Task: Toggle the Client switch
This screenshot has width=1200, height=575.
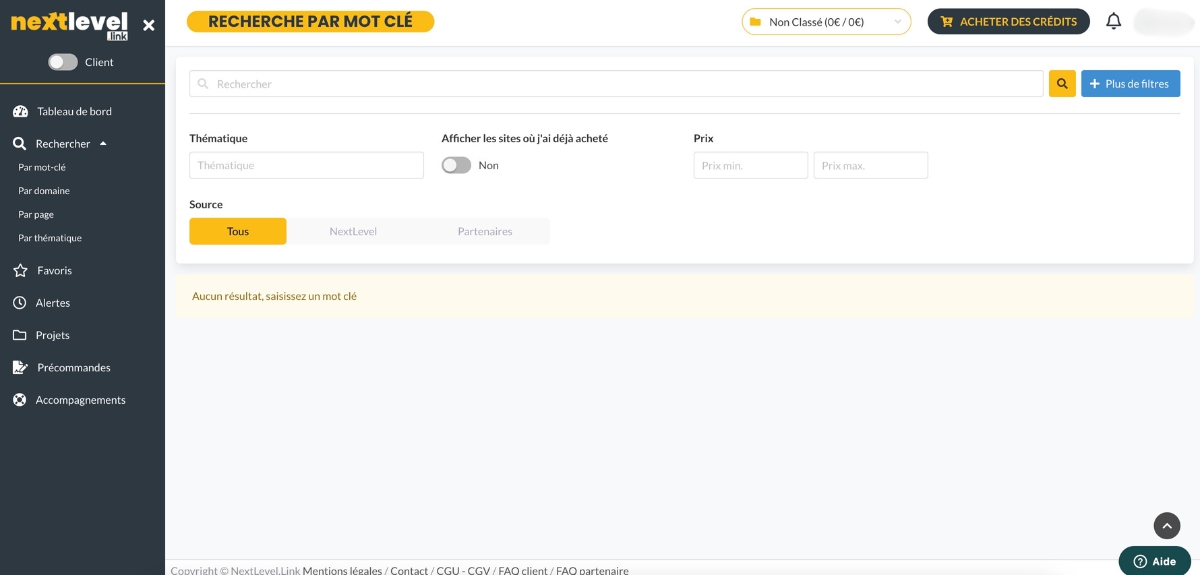Action: (x=63, y=62)
